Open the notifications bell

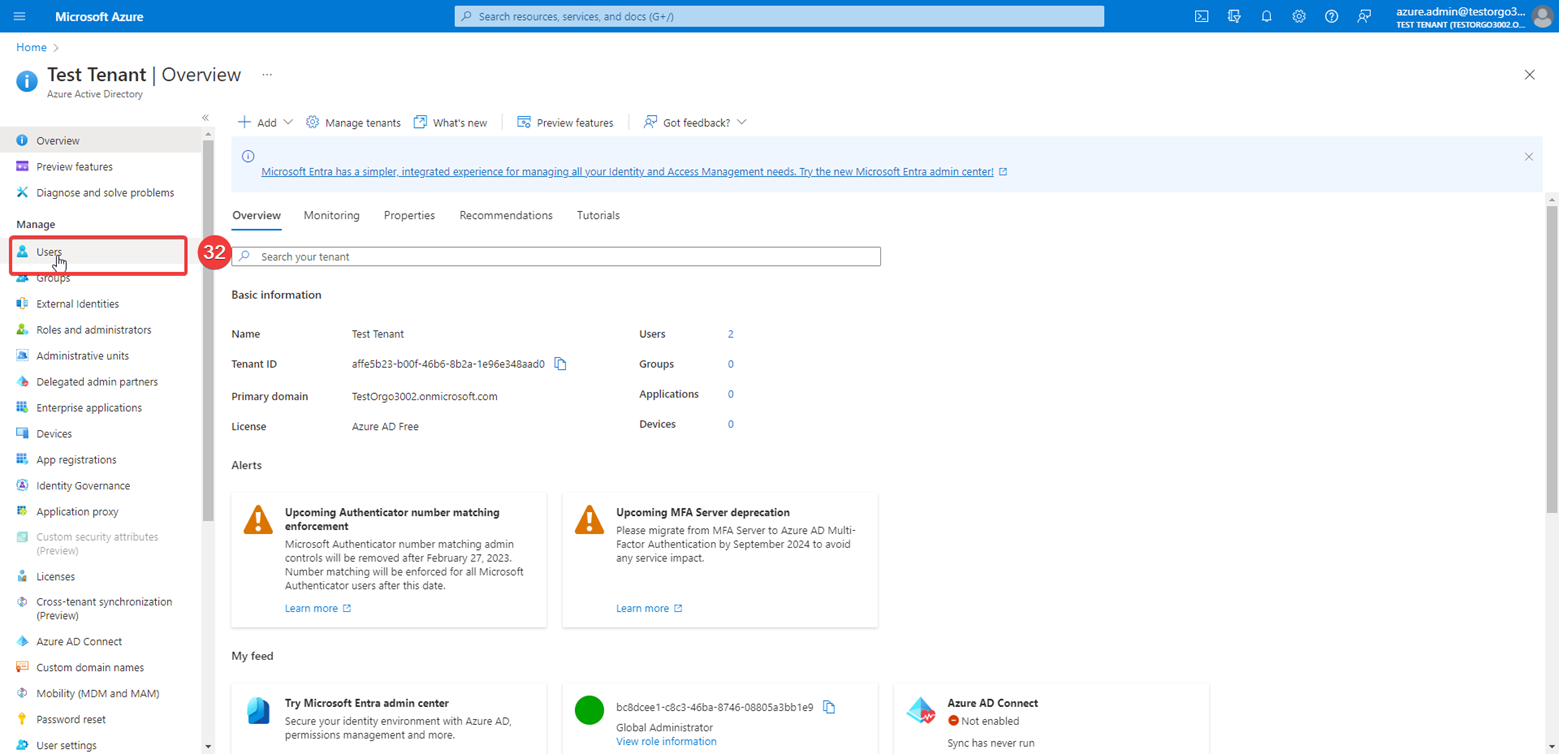pyautogui.click(x=1266, y=16)
